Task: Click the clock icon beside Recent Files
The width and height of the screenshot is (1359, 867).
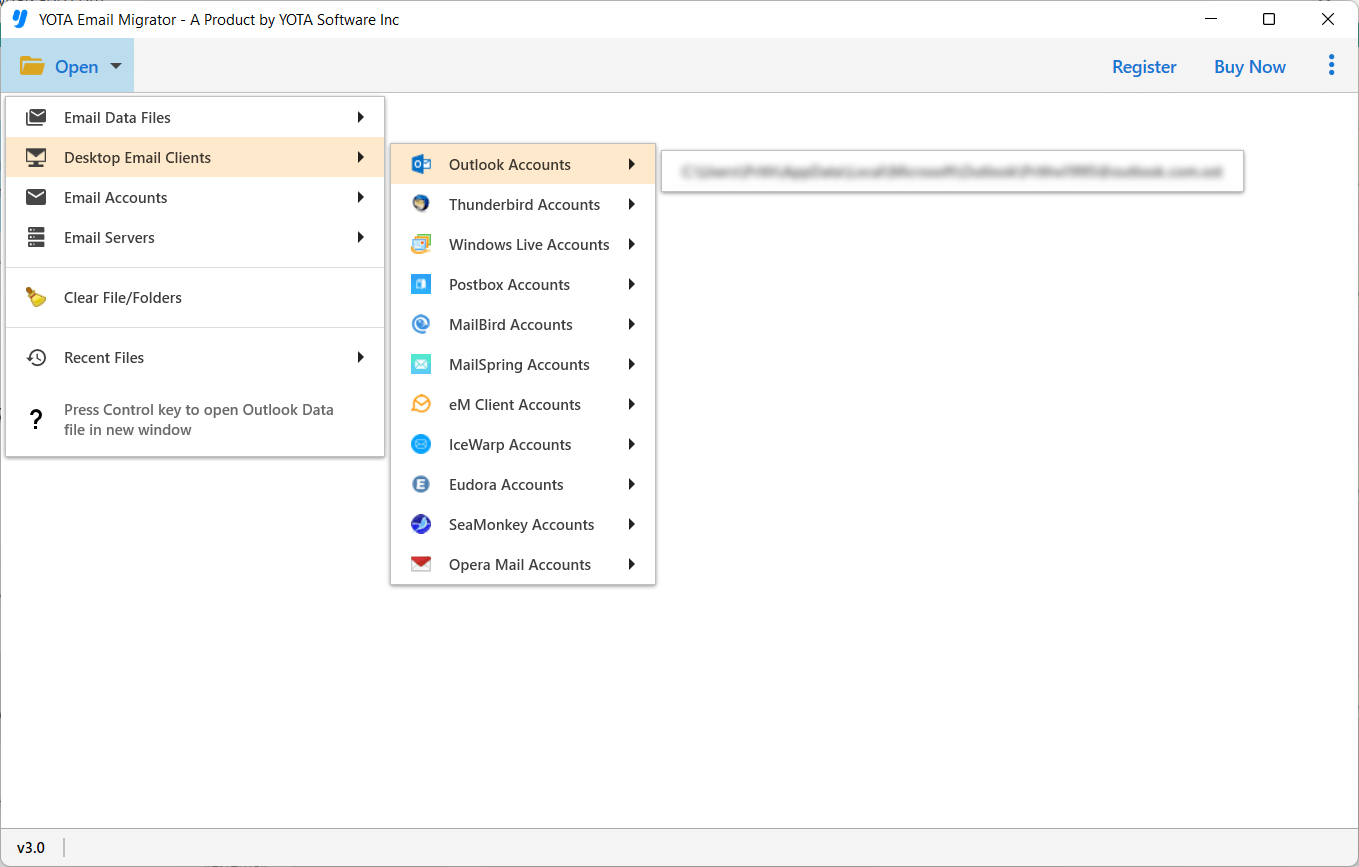Action: 36,357
